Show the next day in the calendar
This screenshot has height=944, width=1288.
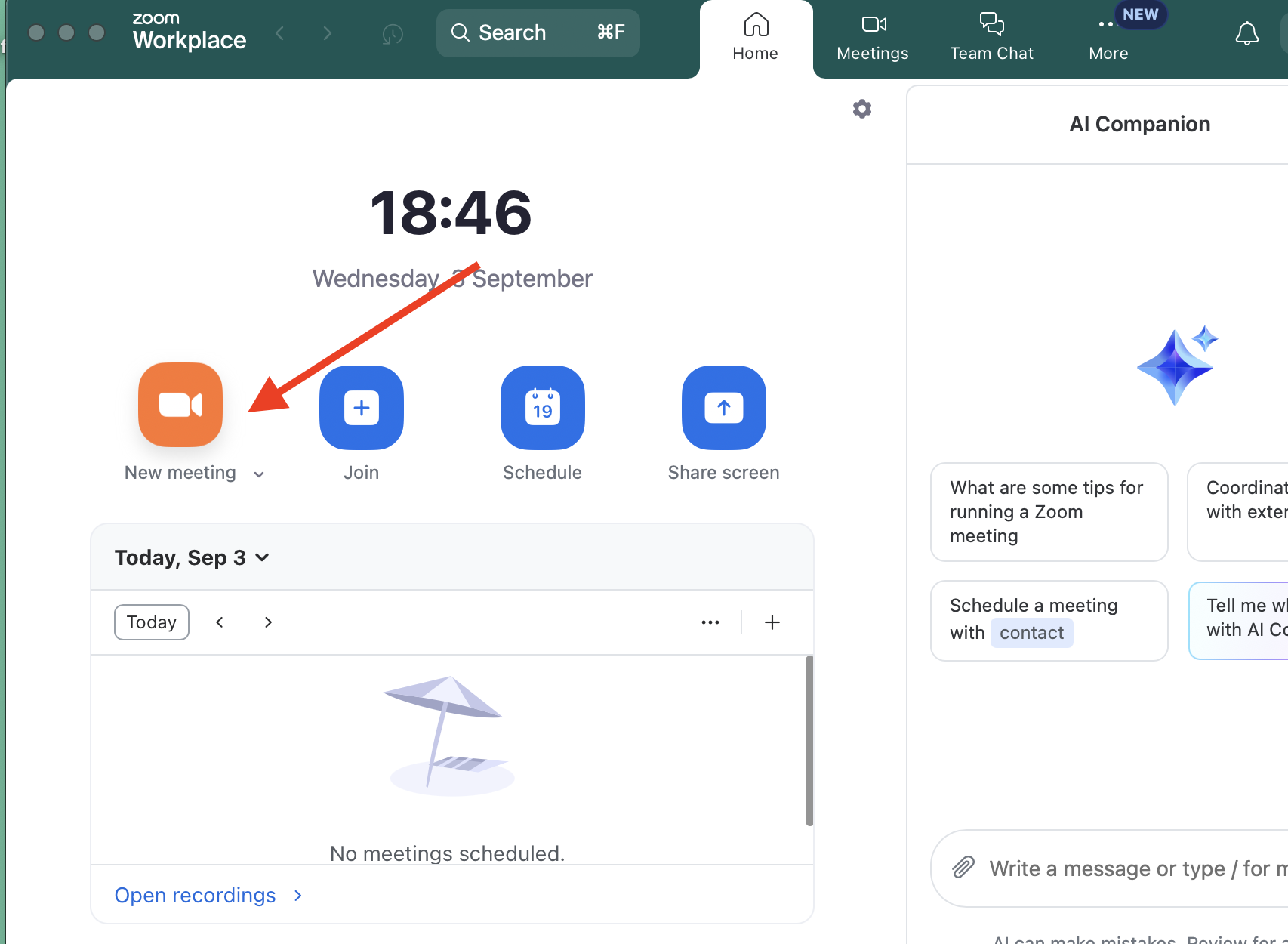(268, 622)
